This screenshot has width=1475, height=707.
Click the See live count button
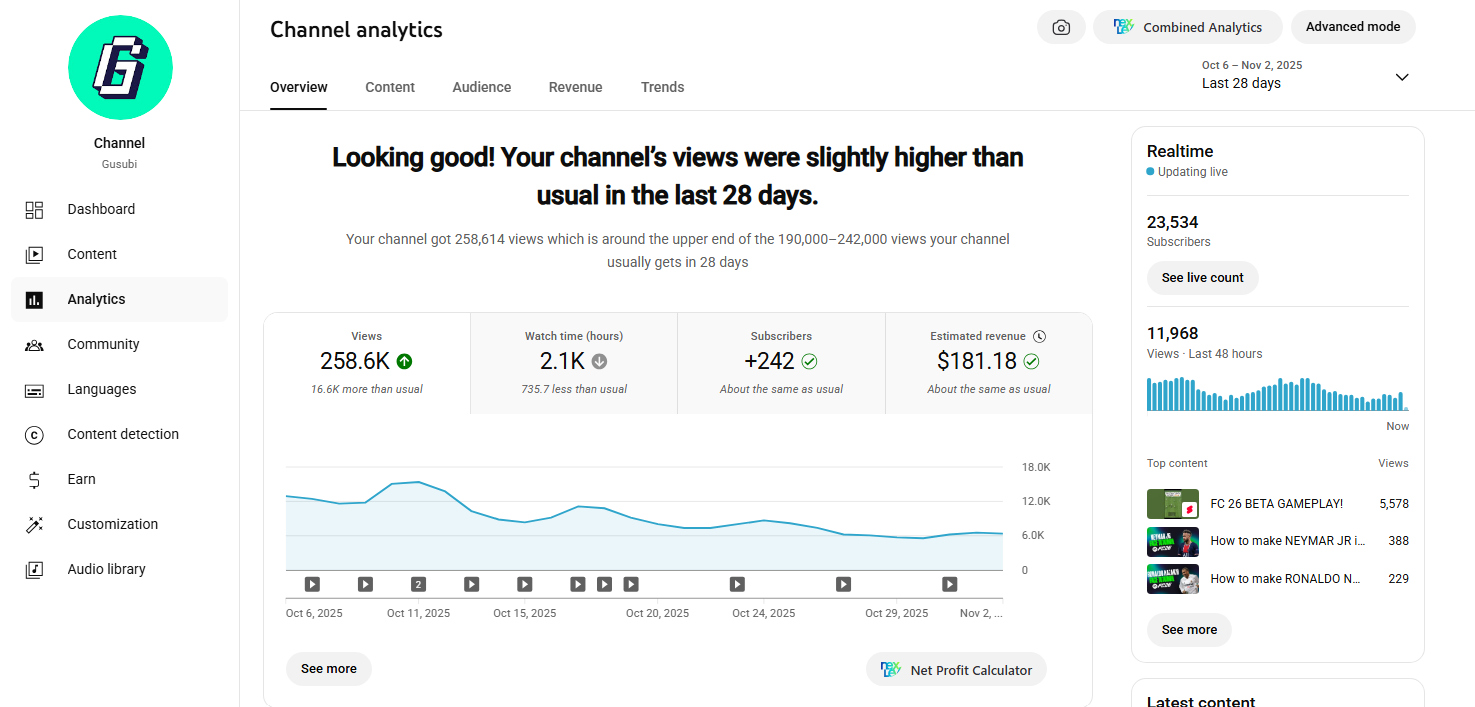[1202, 278]
